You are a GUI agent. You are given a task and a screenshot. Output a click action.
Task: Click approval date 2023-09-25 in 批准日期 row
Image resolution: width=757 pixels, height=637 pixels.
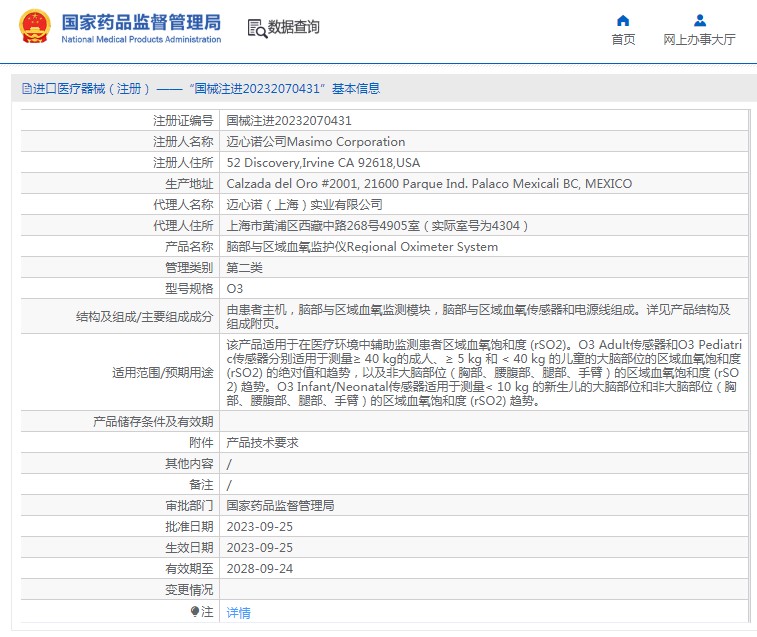(260, 527)
